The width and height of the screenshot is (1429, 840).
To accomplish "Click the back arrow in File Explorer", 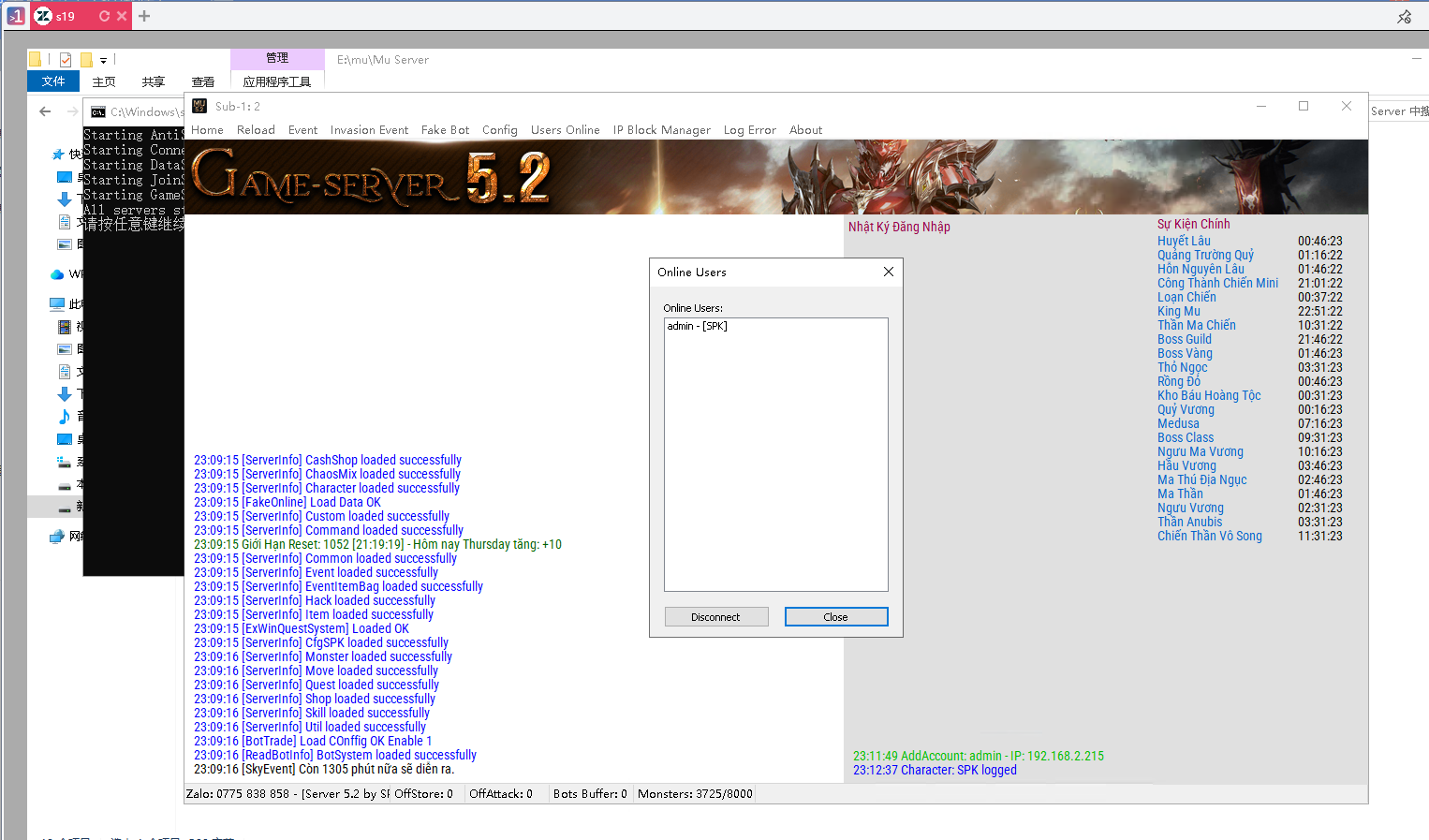I will click(x=45, y=111).
